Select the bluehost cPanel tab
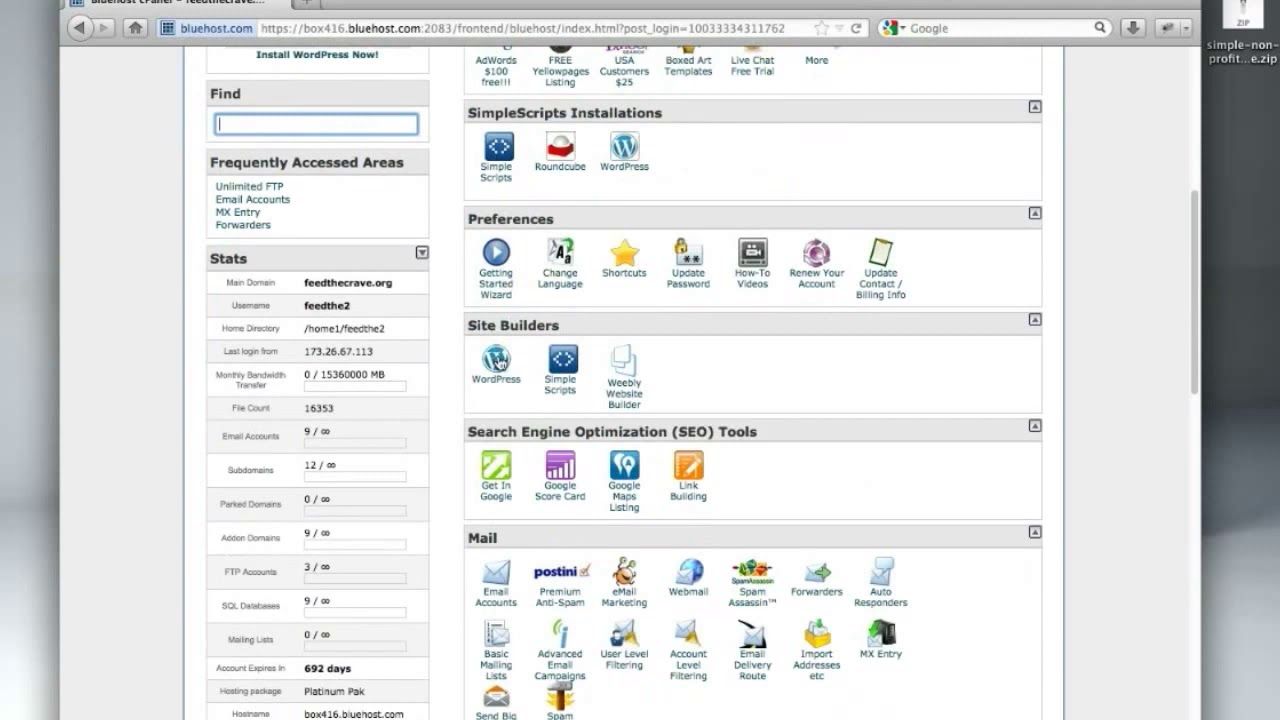 coord(175,4)
